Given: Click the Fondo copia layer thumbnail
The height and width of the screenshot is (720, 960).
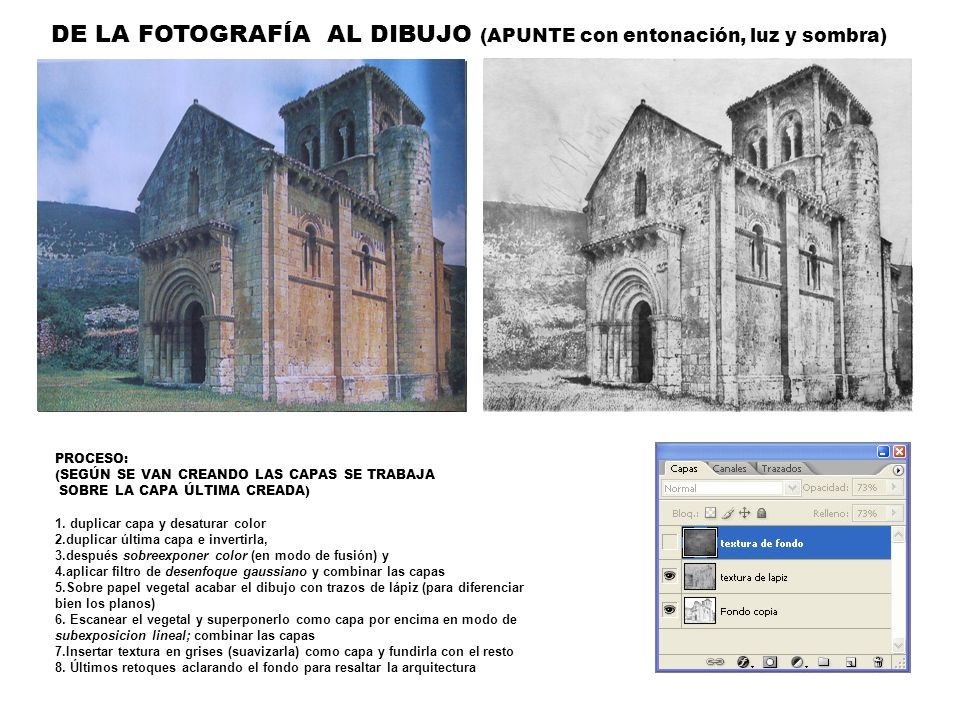Looking at the screenshot, I should (x=699, y=610).
